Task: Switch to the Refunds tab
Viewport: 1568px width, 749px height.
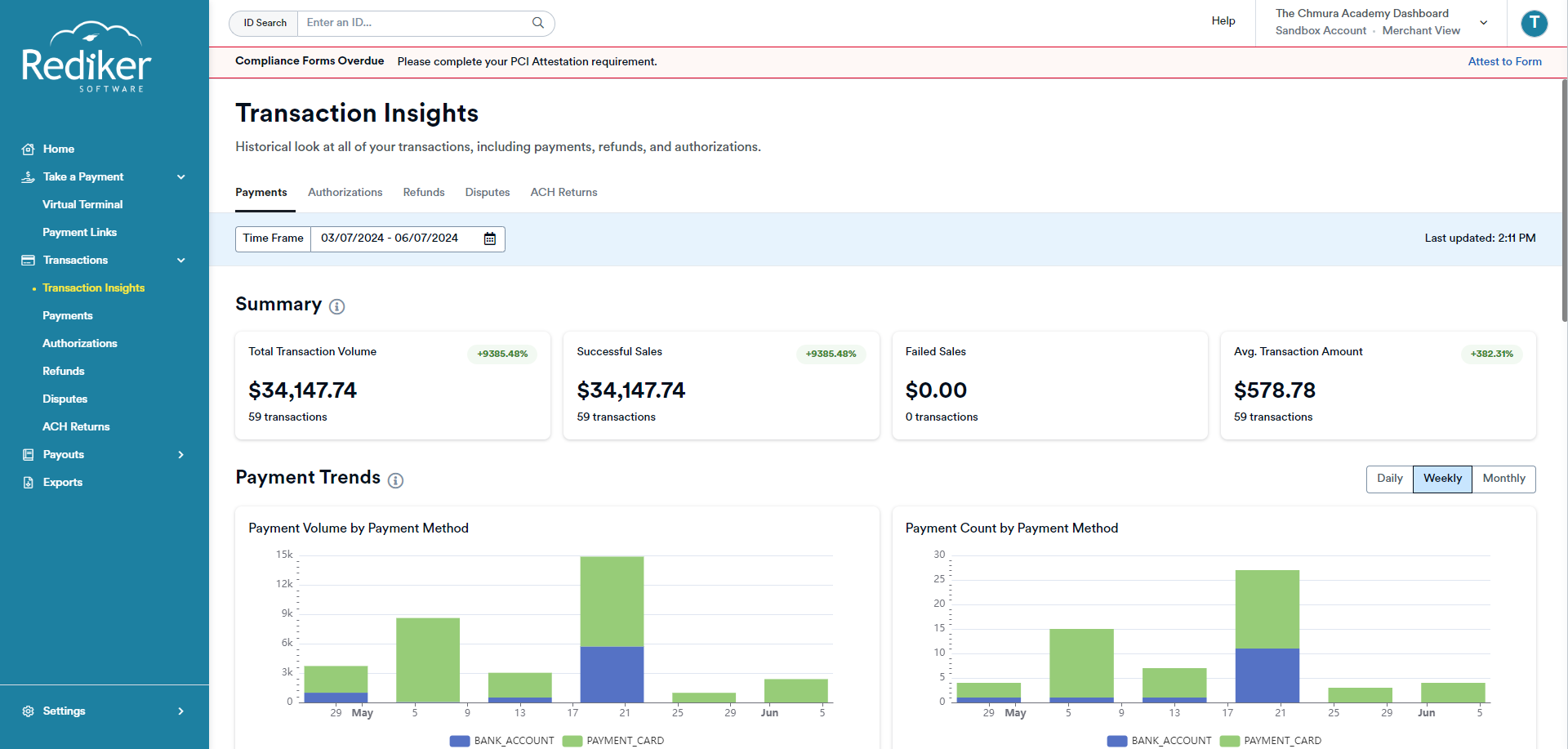Action: [x=424, y=193]
